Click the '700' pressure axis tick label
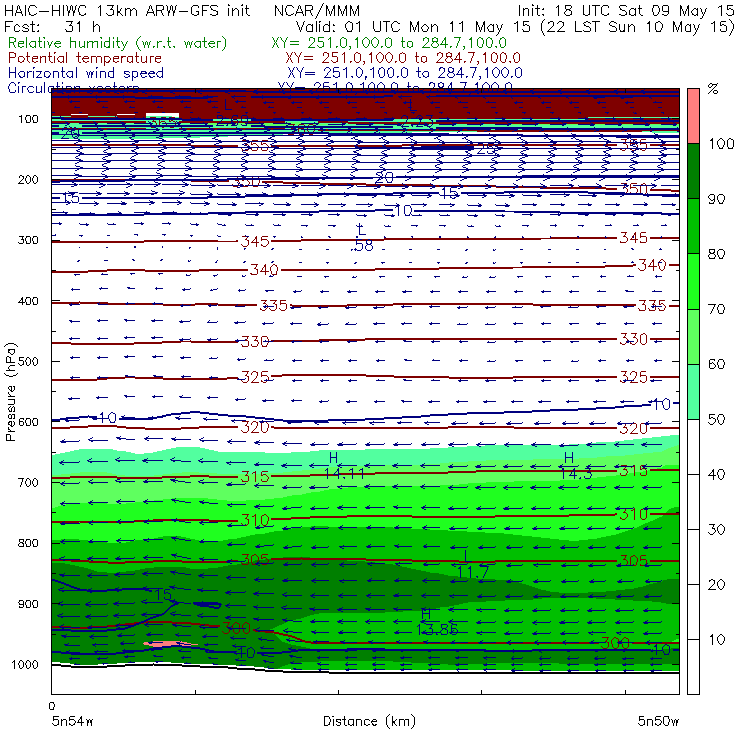This screenshot has width=740, height=740. (28, 483)
